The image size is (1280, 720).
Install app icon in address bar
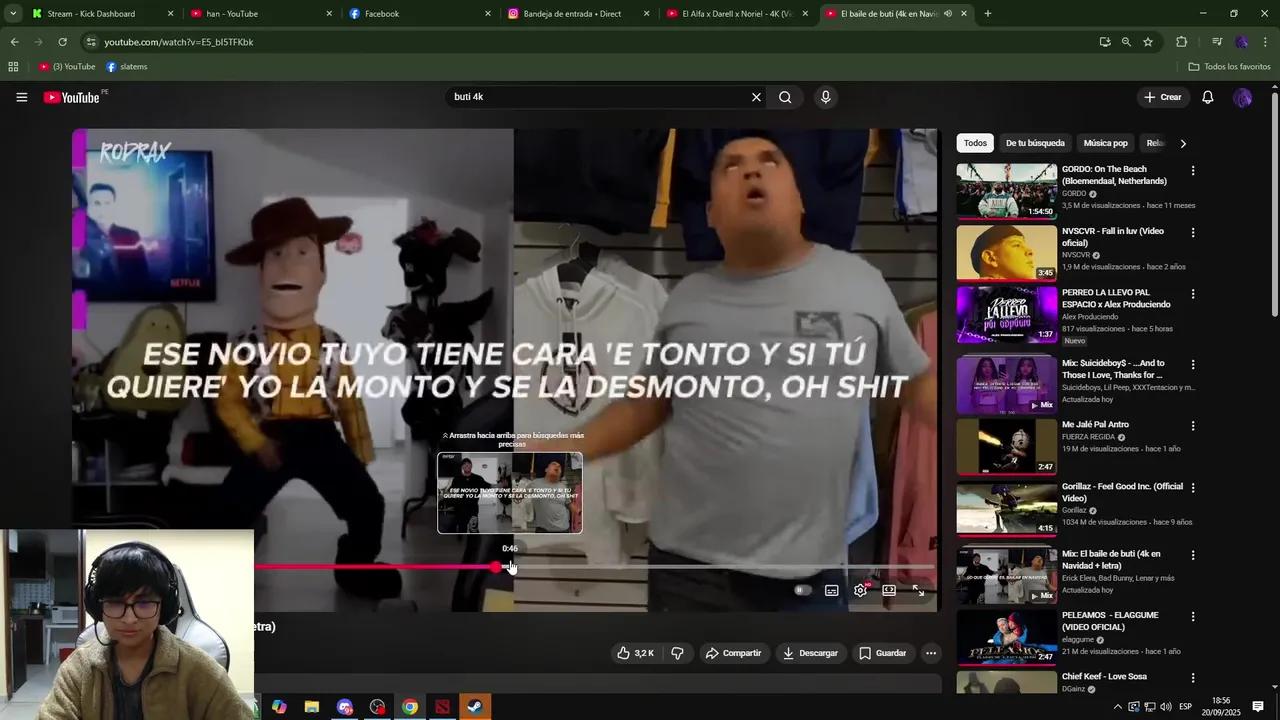pyautogui.click(x=1104, y=42)
